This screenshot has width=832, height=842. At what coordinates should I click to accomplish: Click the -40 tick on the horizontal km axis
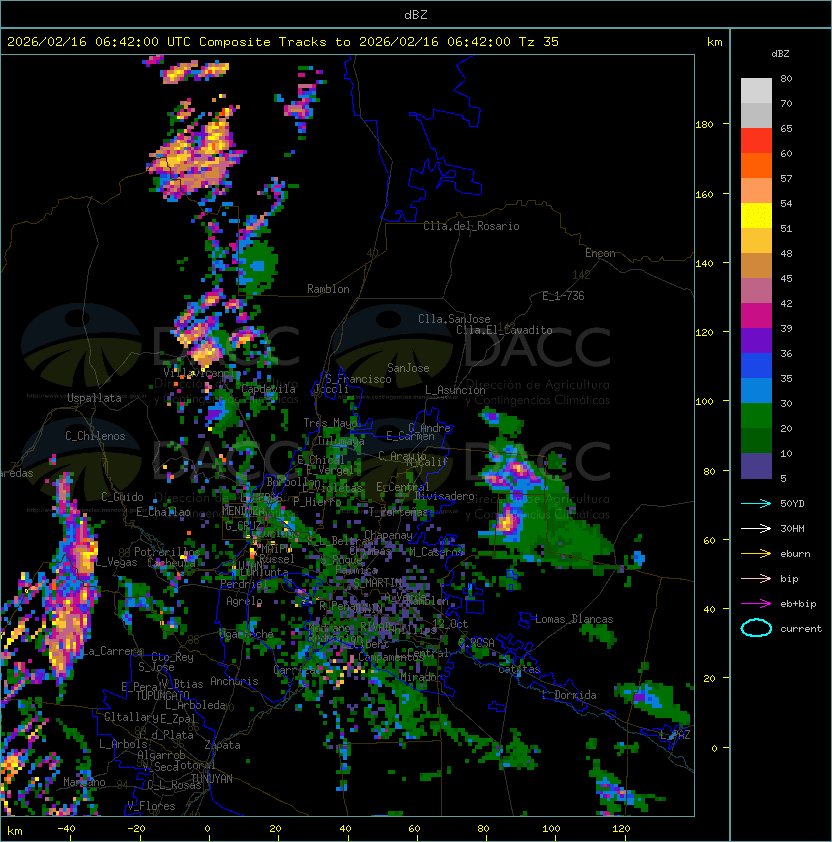point(66,829)
